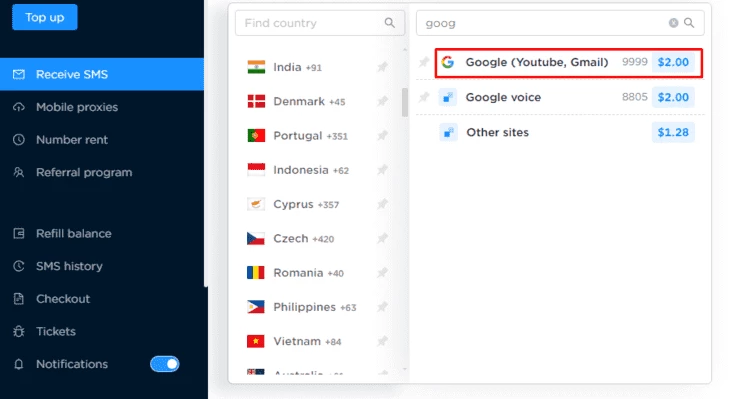Buy Google voice for $2.00
Viewport: 730px width, 399px height.
click(x=673, y=97)
